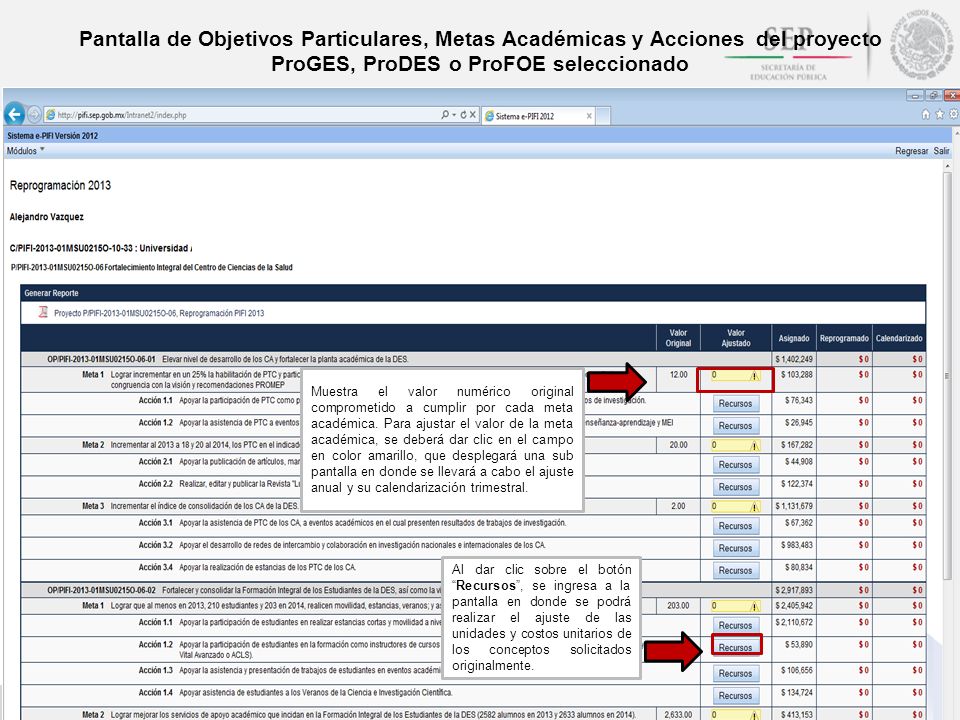The image size is (960, 720).
Task: Click the Valor Ajustado column header
Action: pyautogui.click(x=735, y=338)
